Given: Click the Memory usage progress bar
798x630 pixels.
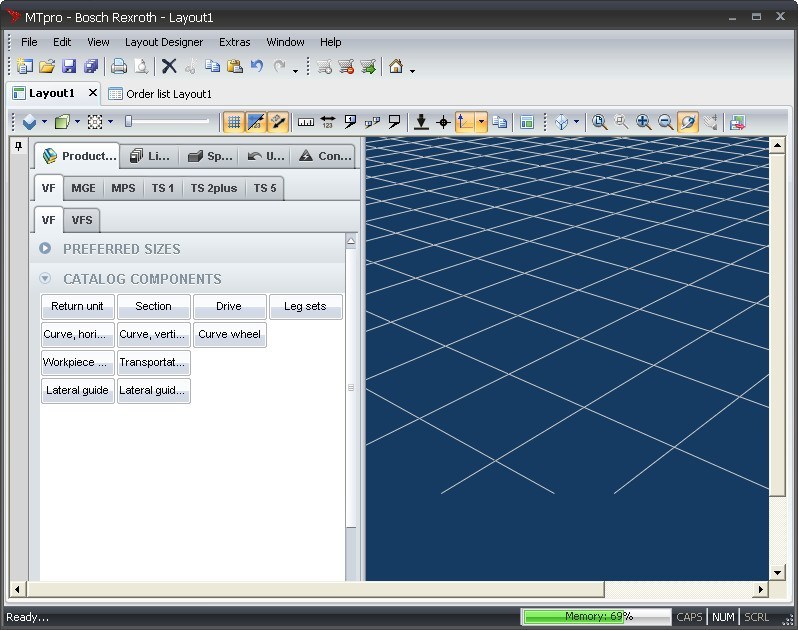Looking at the screenshot, I should coord(597,616).
